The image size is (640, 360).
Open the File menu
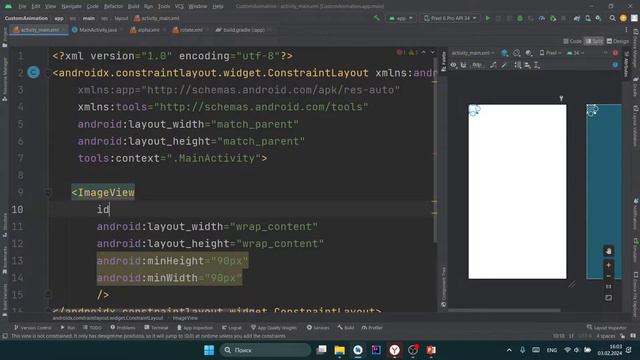(22, 7)
